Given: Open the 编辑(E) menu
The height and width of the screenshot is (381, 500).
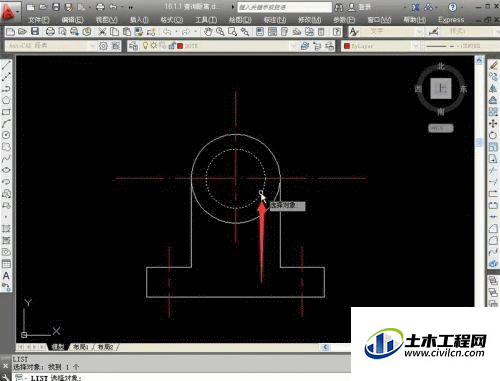Looking at the screenshot, I should point(72,20).
